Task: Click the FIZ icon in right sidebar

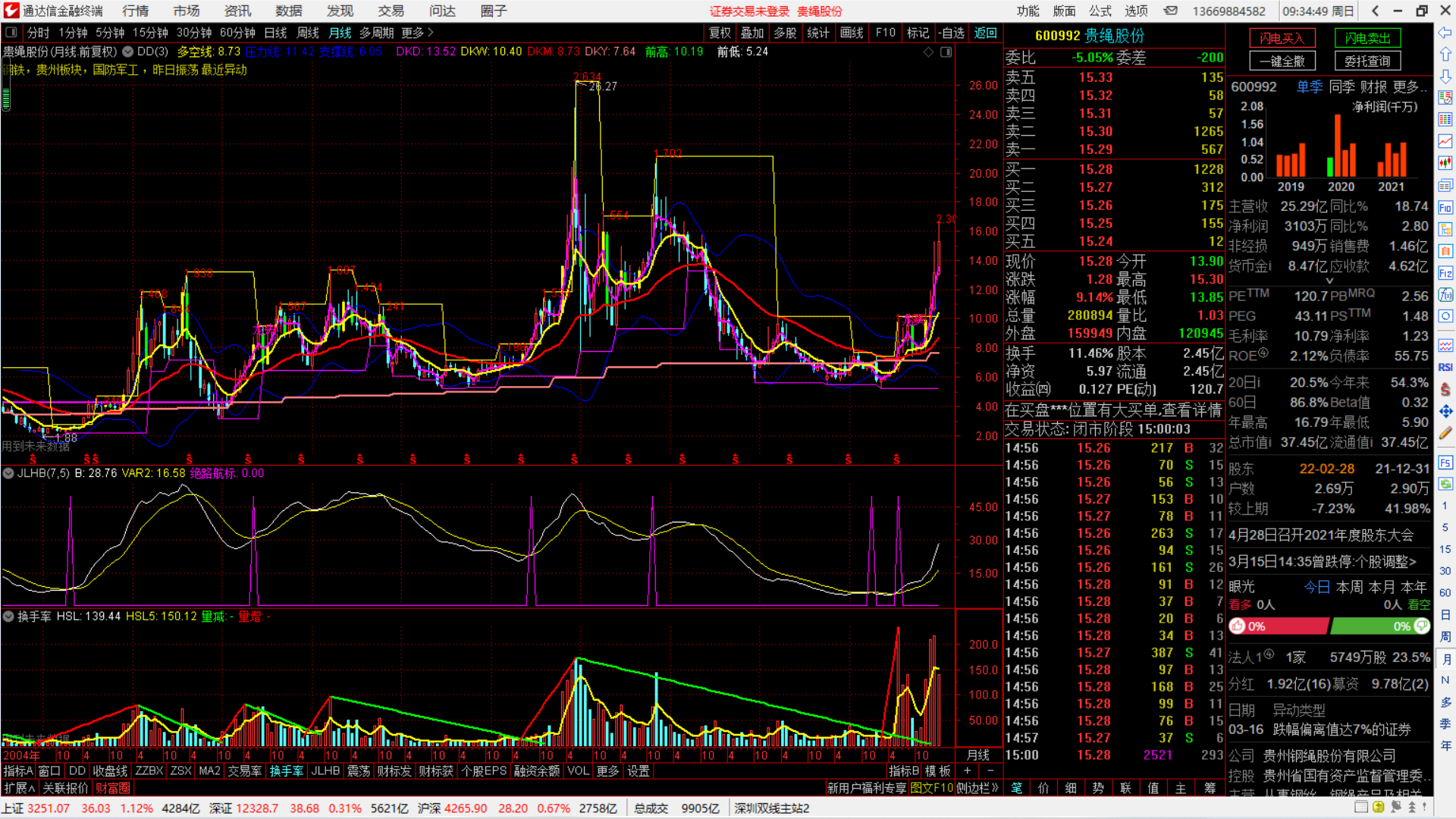Action: [1445, 273]
